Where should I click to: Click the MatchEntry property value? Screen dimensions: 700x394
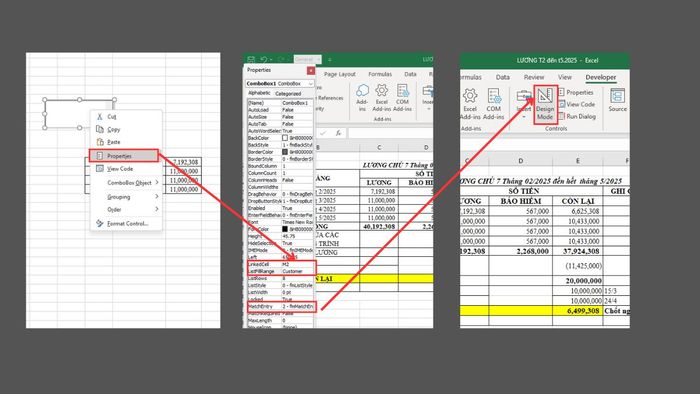[x=297, y=307]
